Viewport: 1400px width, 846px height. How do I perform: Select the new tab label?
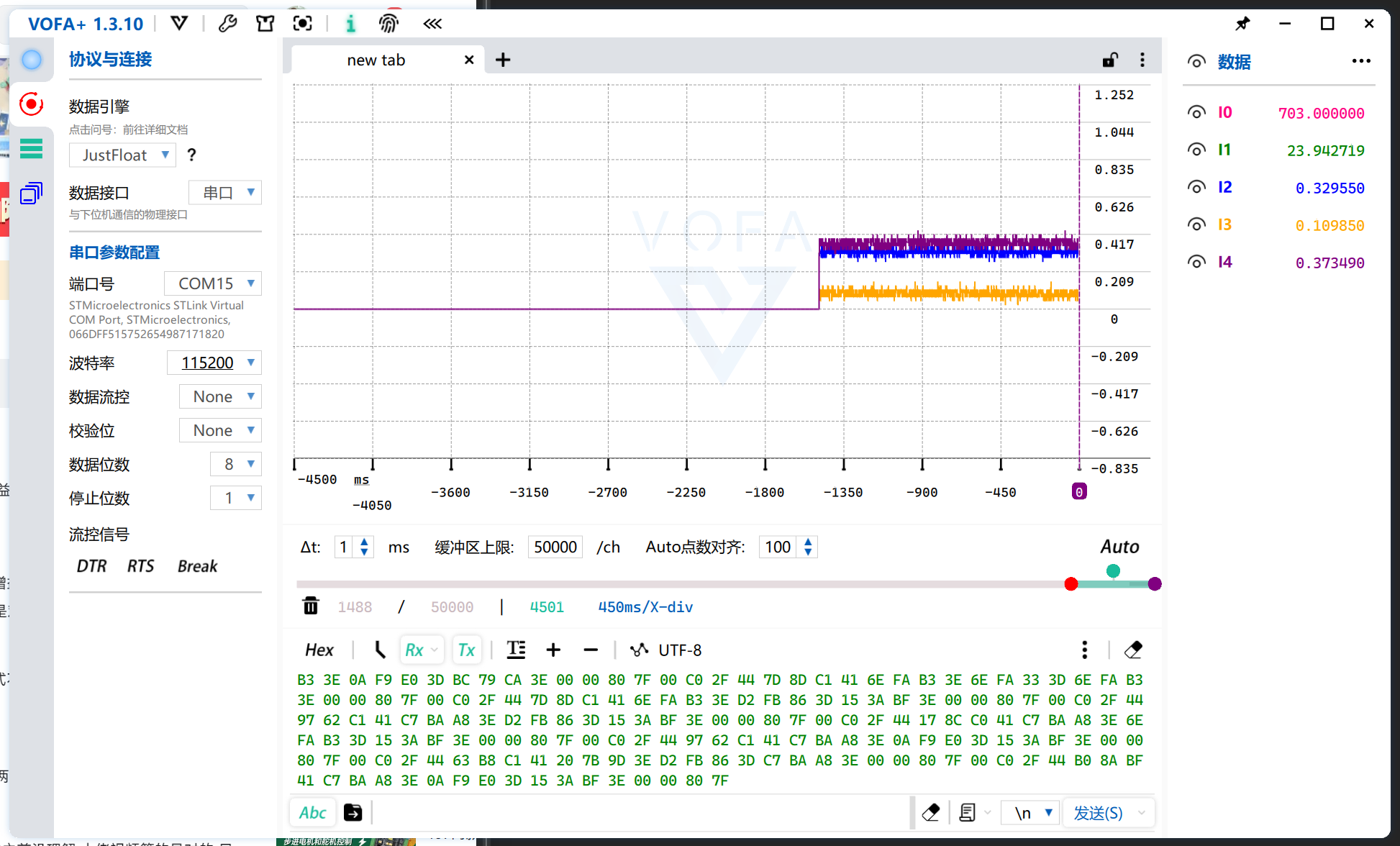tap(376, 60)
